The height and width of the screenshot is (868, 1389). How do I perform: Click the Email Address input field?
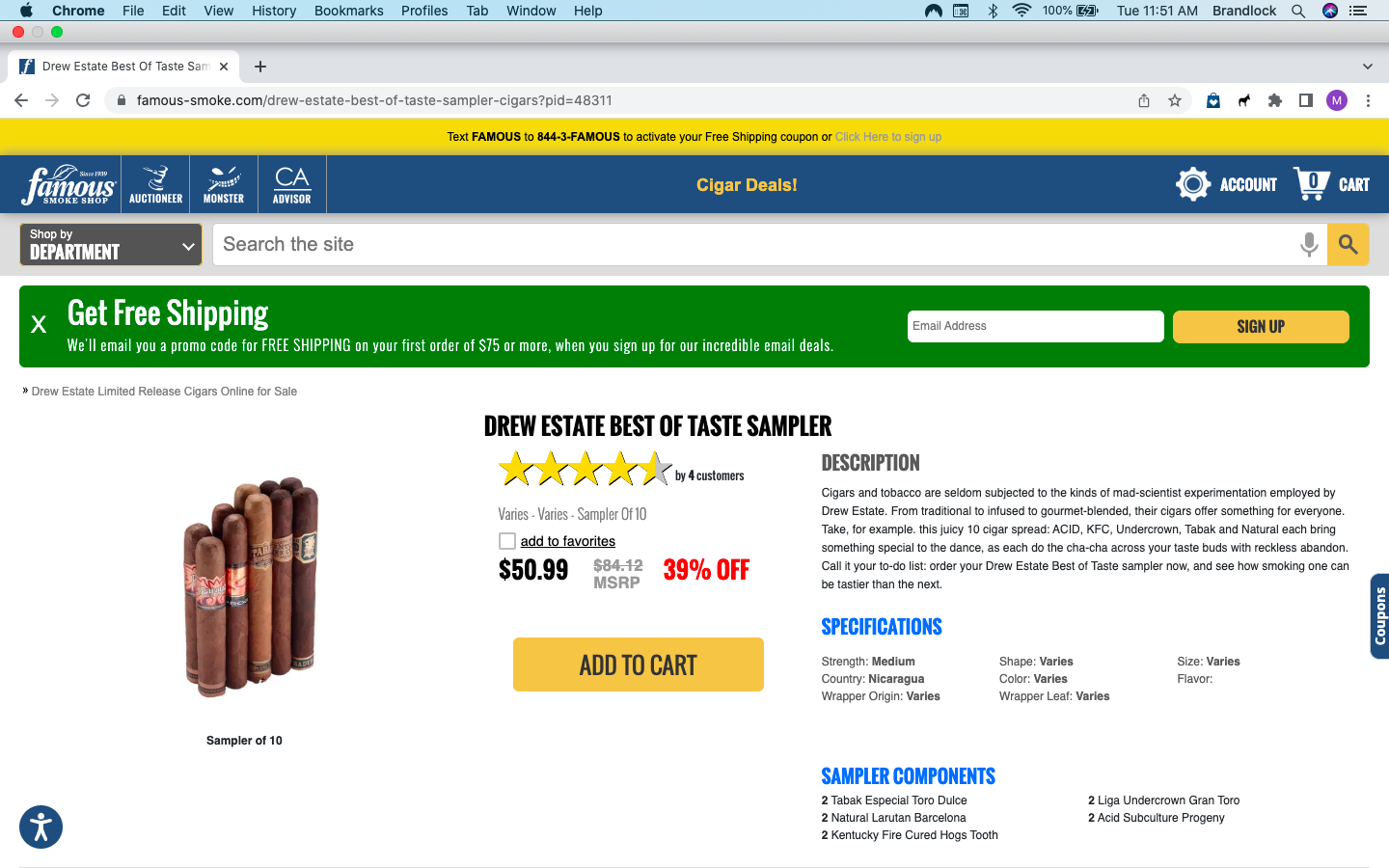pyautogui.click(x=1036, y=326)
